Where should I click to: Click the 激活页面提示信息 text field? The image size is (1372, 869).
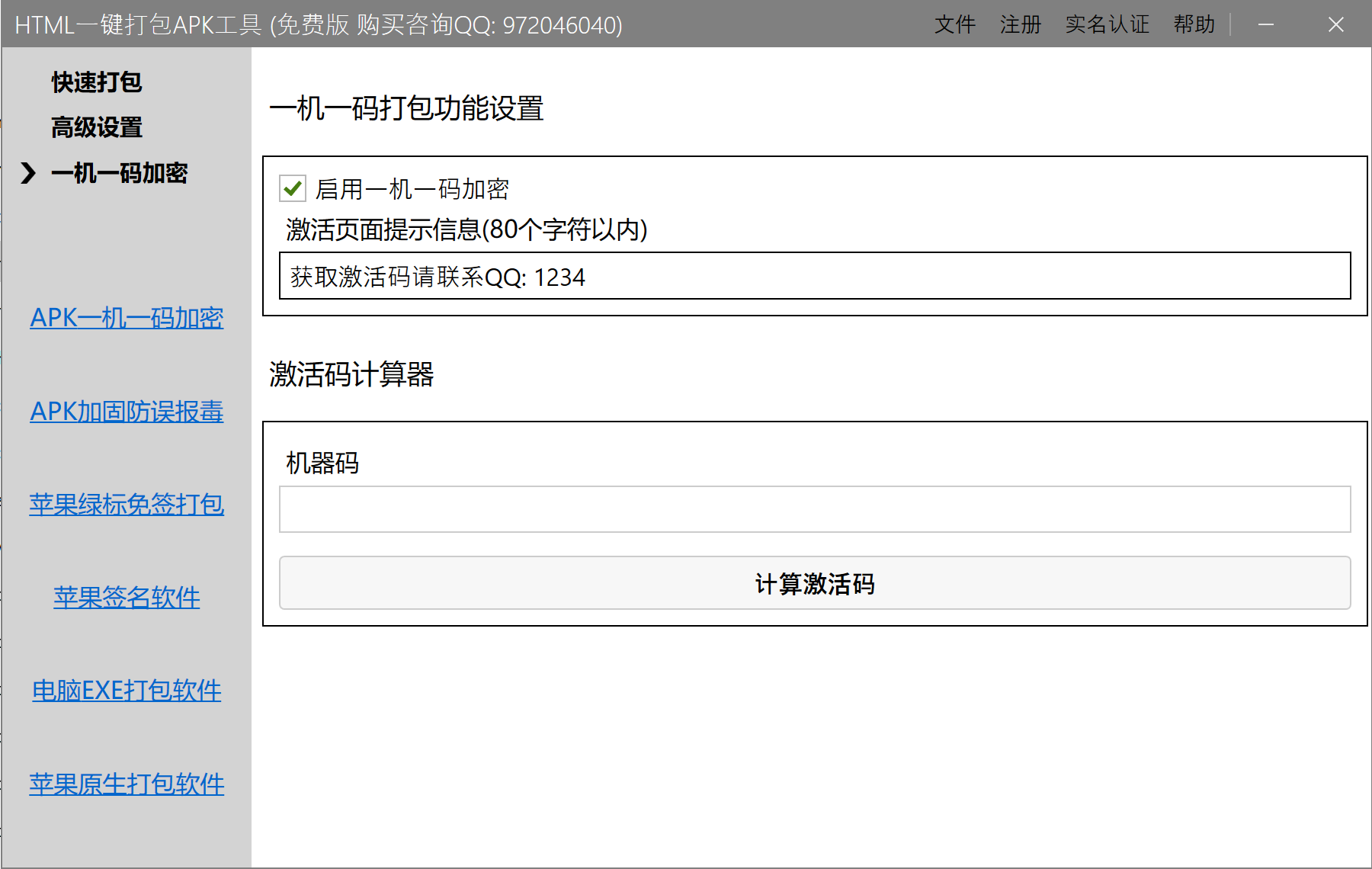pos(814,276)
